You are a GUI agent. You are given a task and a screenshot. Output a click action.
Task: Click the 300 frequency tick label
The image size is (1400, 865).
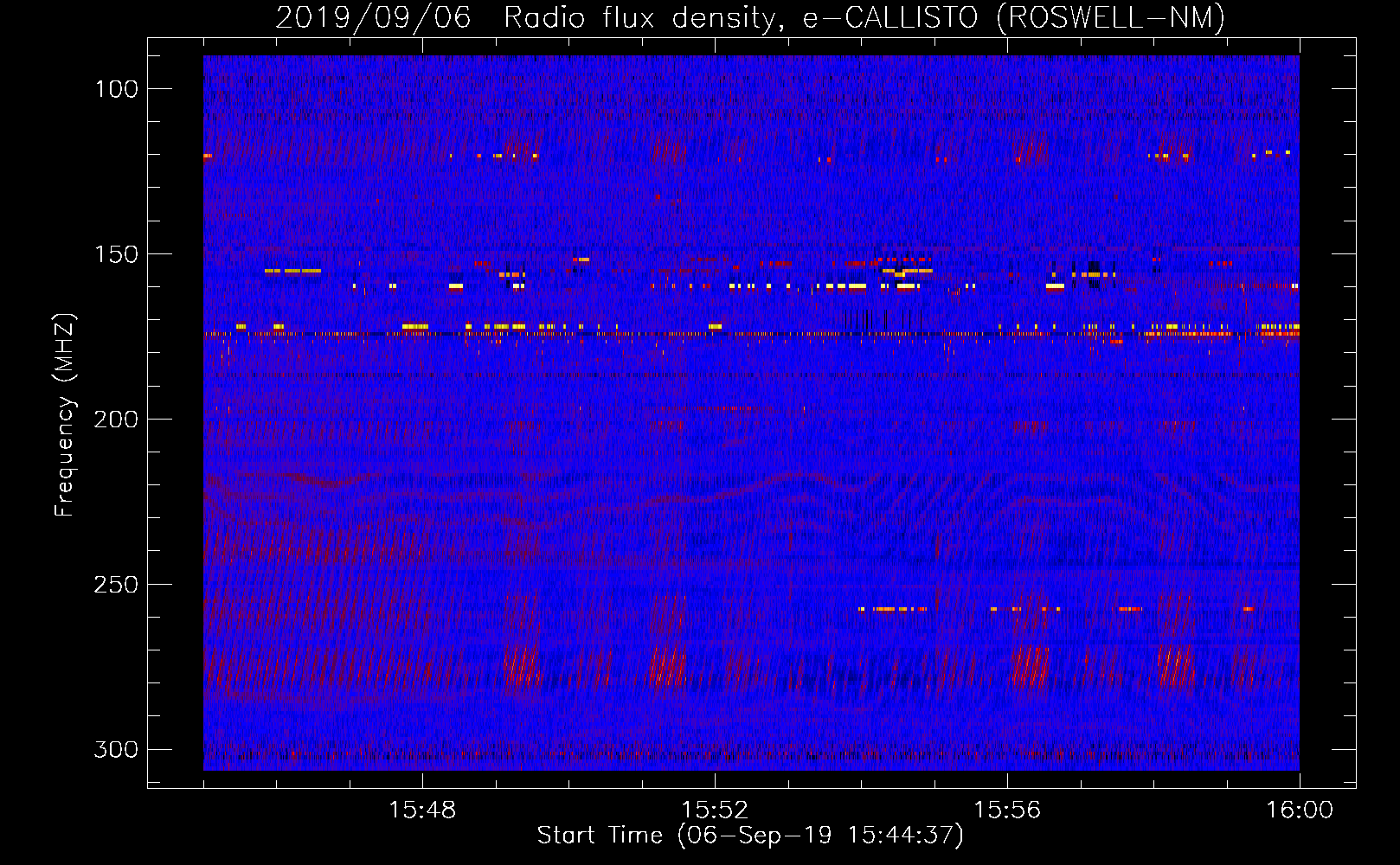(x=116, y=749)
